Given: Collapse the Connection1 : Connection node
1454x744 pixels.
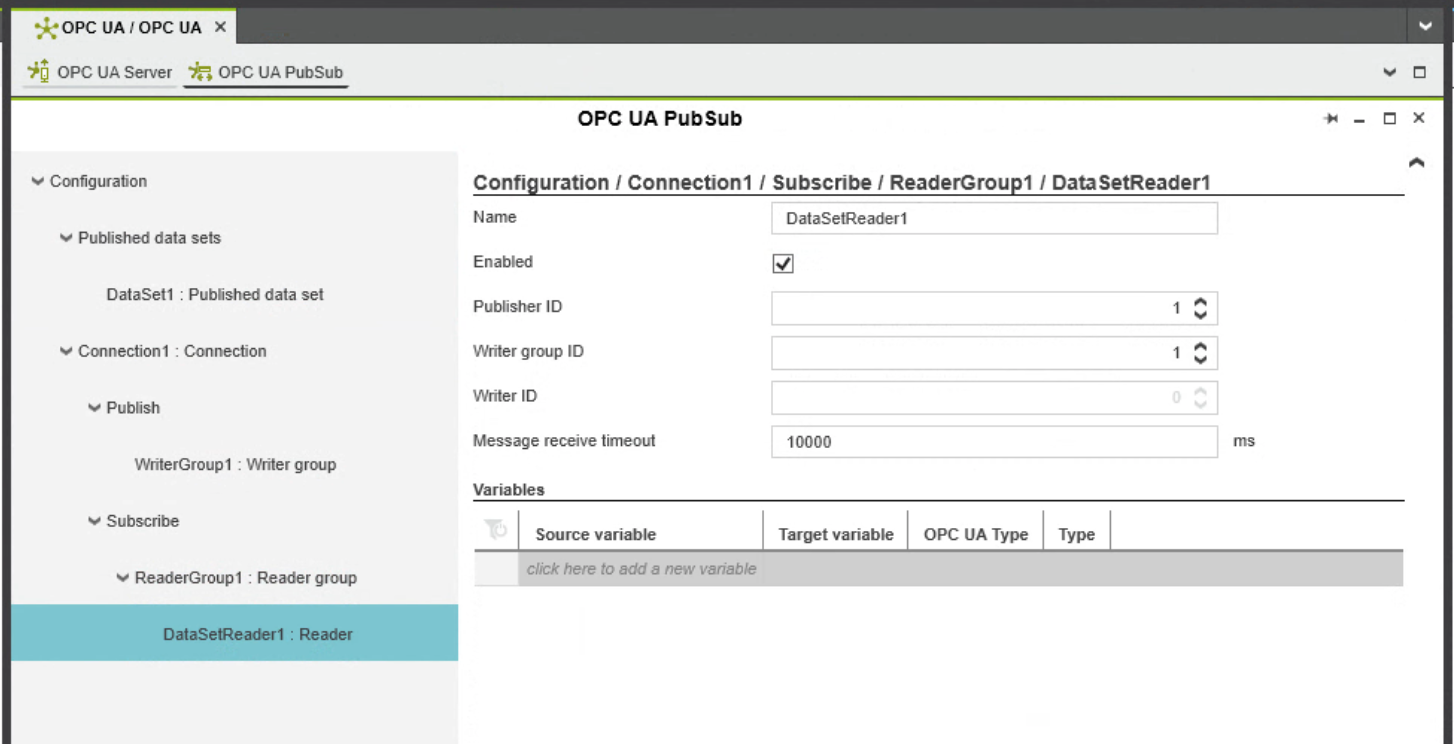Looking at the screenshot, I should click(66, 351).
